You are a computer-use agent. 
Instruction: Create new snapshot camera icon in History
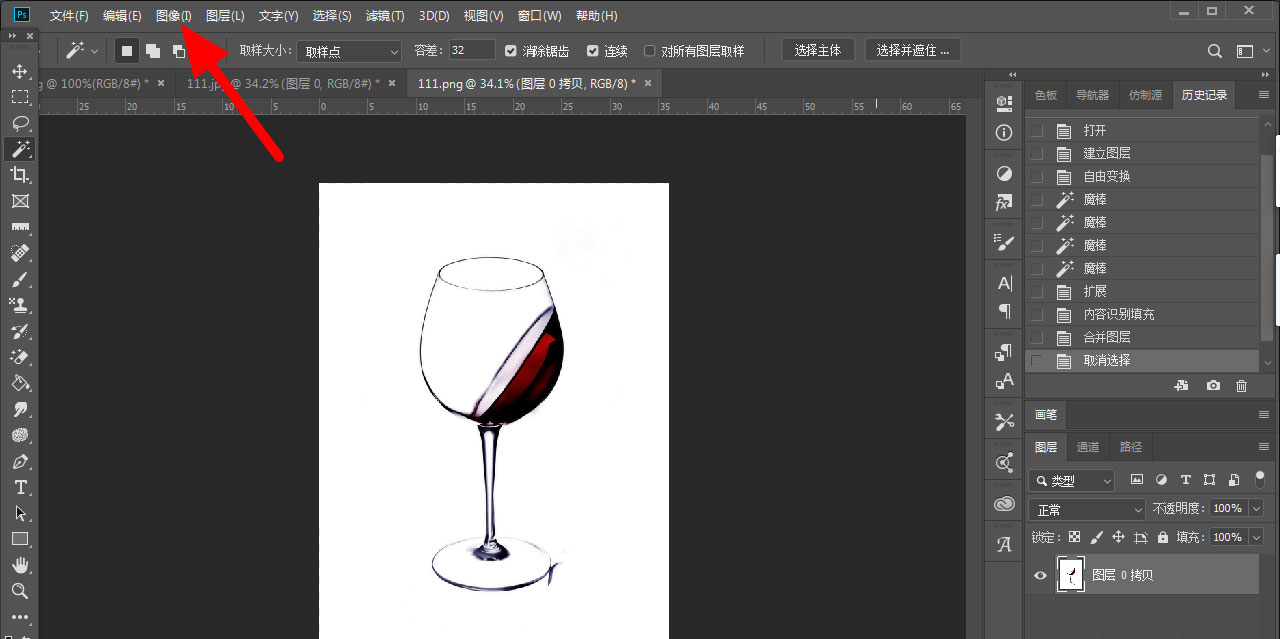point(1213,385)
